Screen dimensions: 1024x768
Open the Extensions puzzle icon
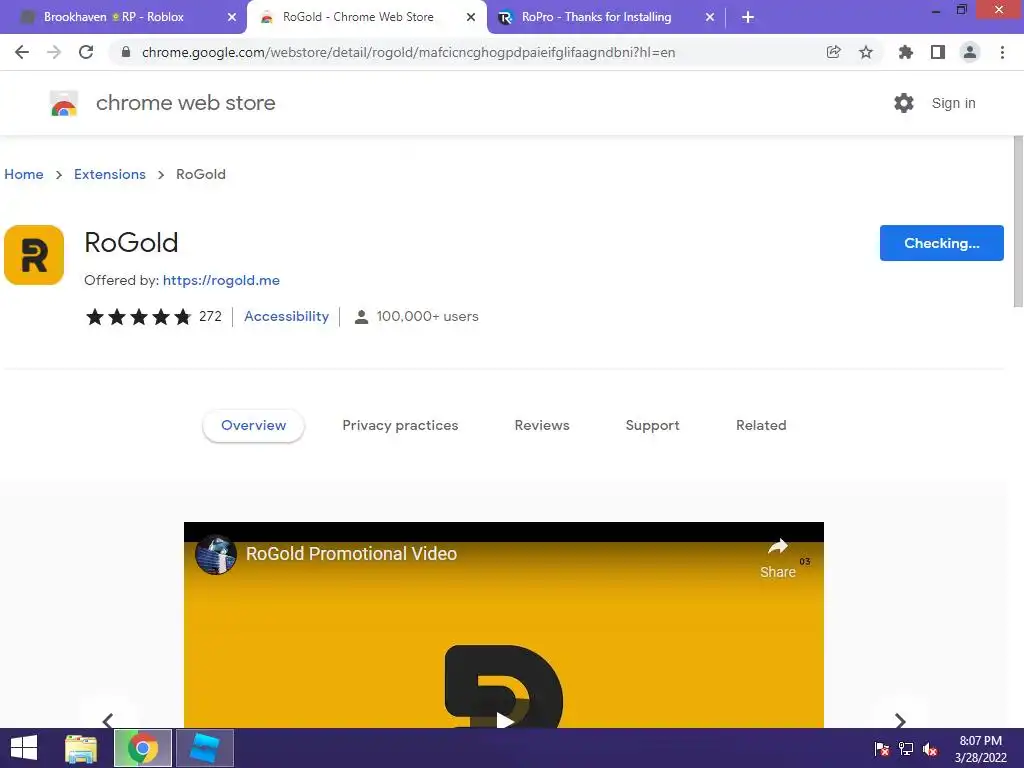[x=905, y=52]
